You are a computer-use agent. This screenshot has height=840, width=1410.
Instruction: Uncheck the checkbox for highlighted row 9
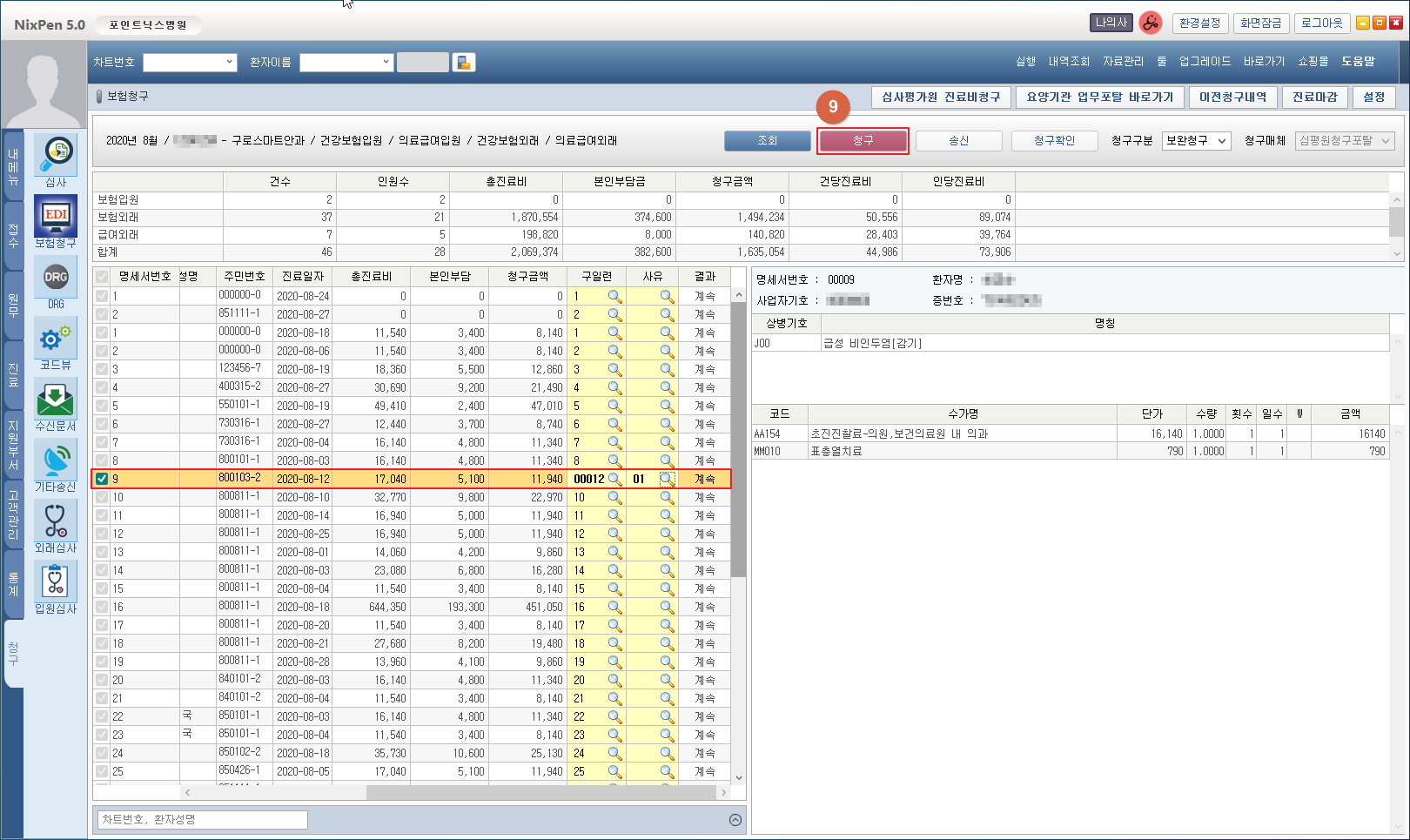(x=102, y=479)
